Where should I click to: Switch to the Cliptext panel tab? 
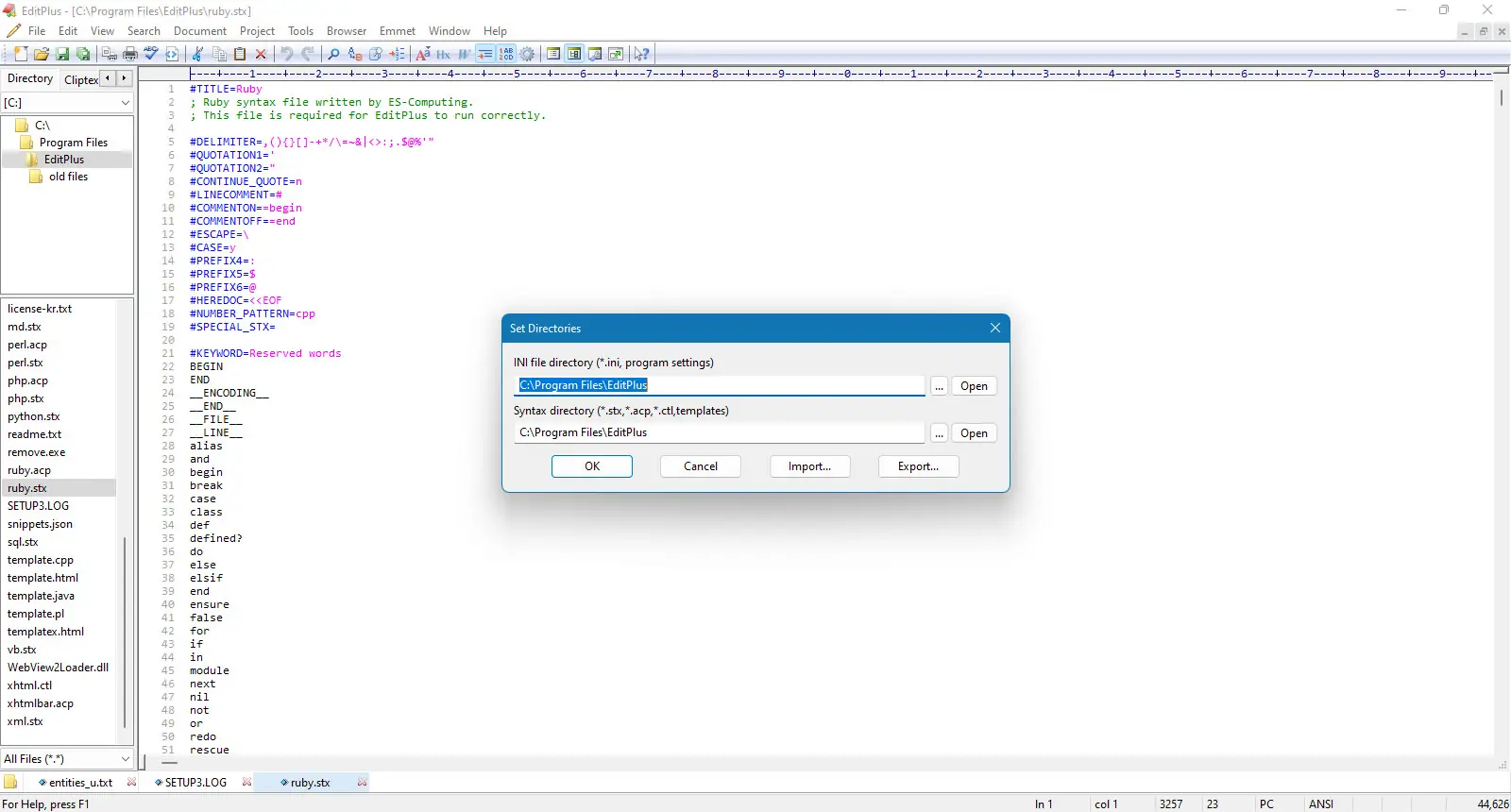[80, 79]
